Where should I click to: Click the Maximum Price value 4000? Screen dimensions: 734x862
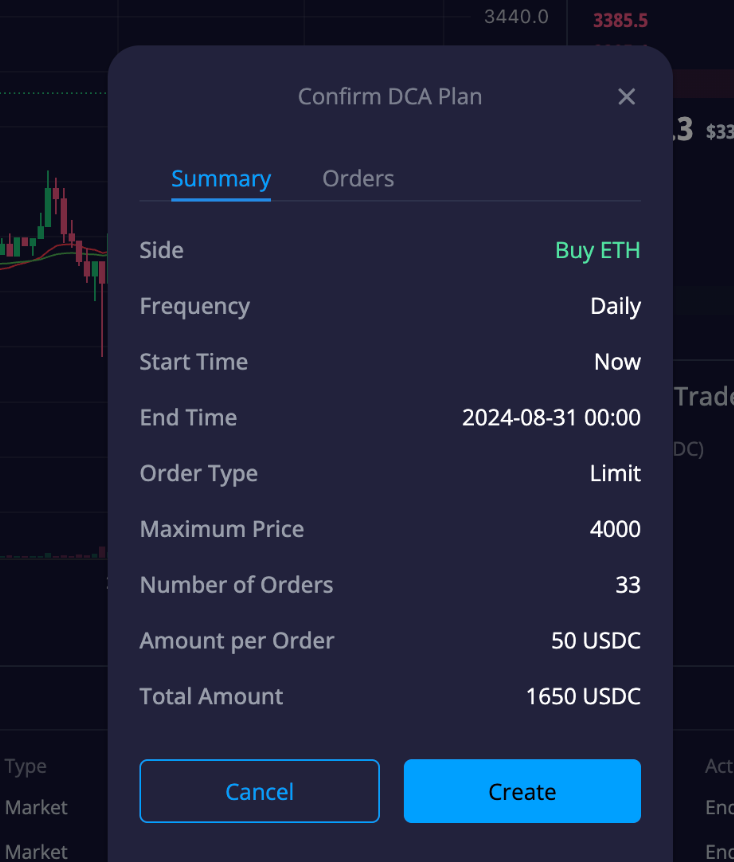tap(615, 529)
